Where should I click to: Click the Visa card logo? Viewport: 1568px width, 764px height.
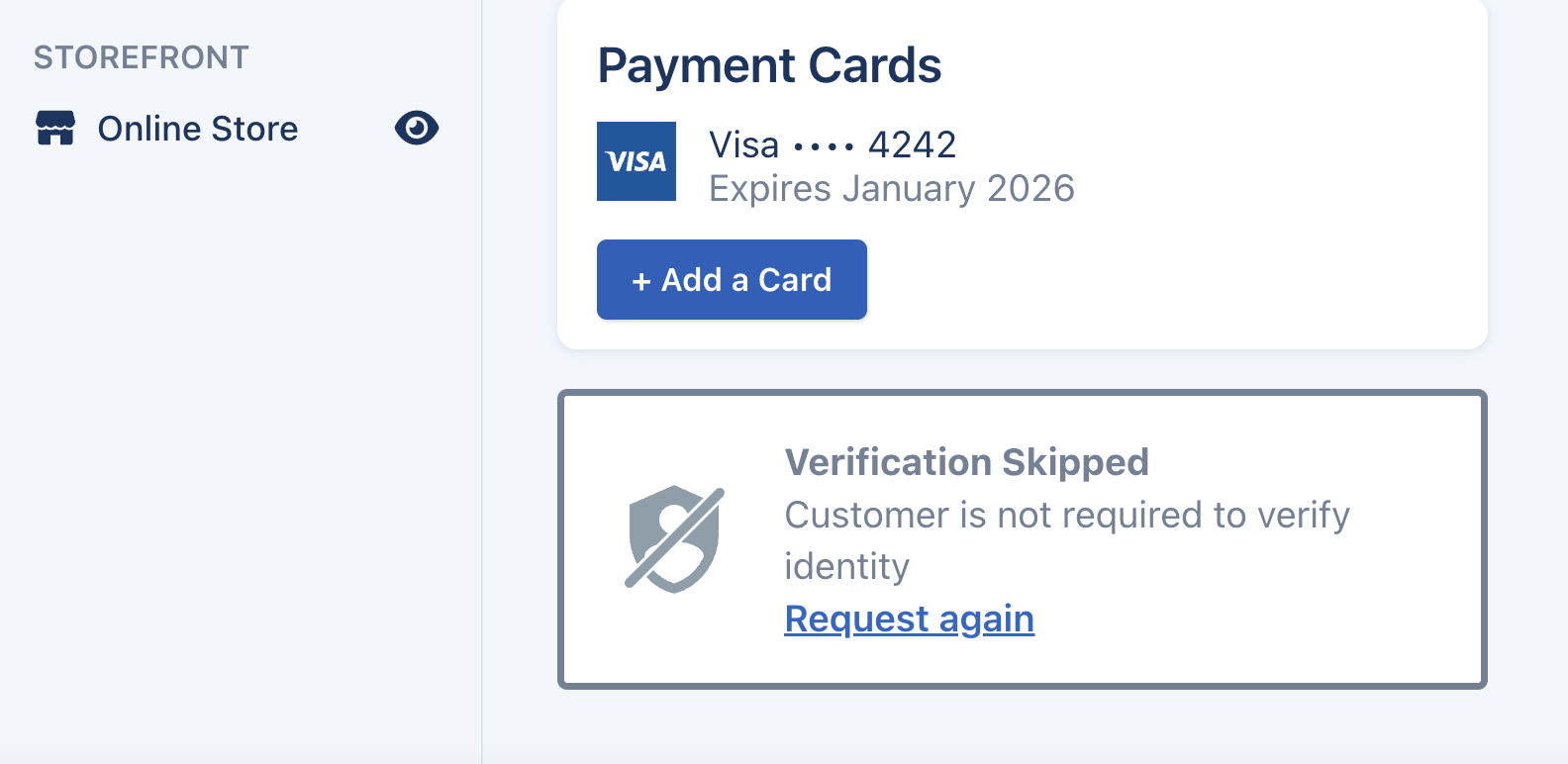[x=637, y=161]
